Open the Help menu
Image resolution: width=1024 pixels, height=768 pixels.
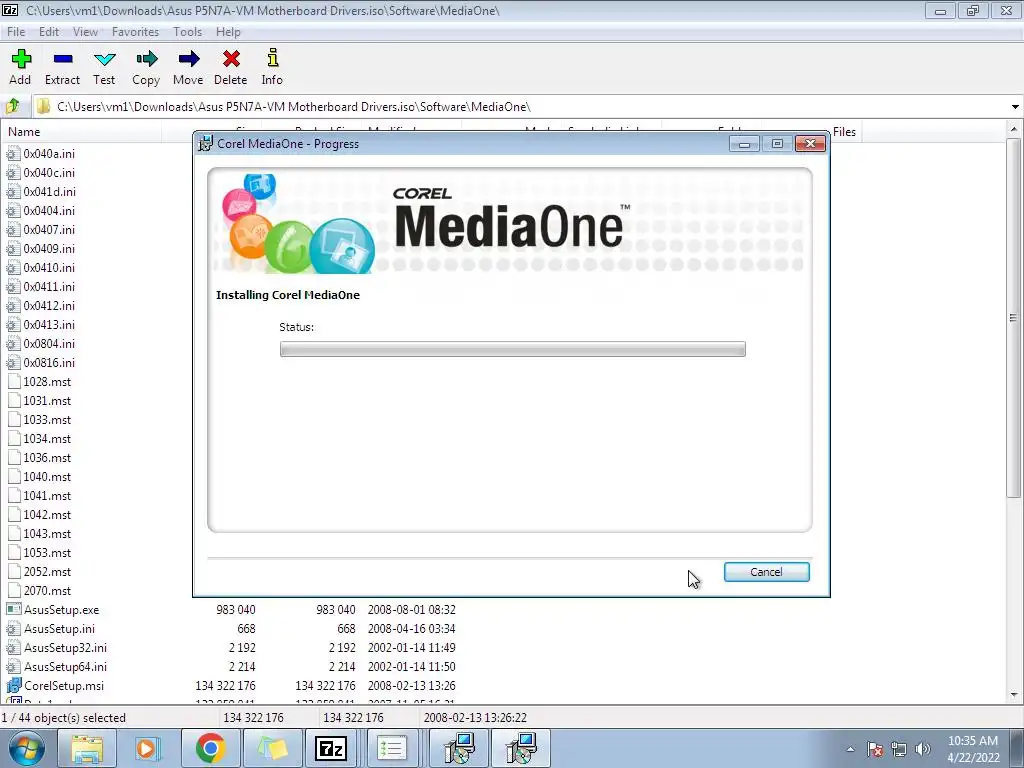[228, 31]
